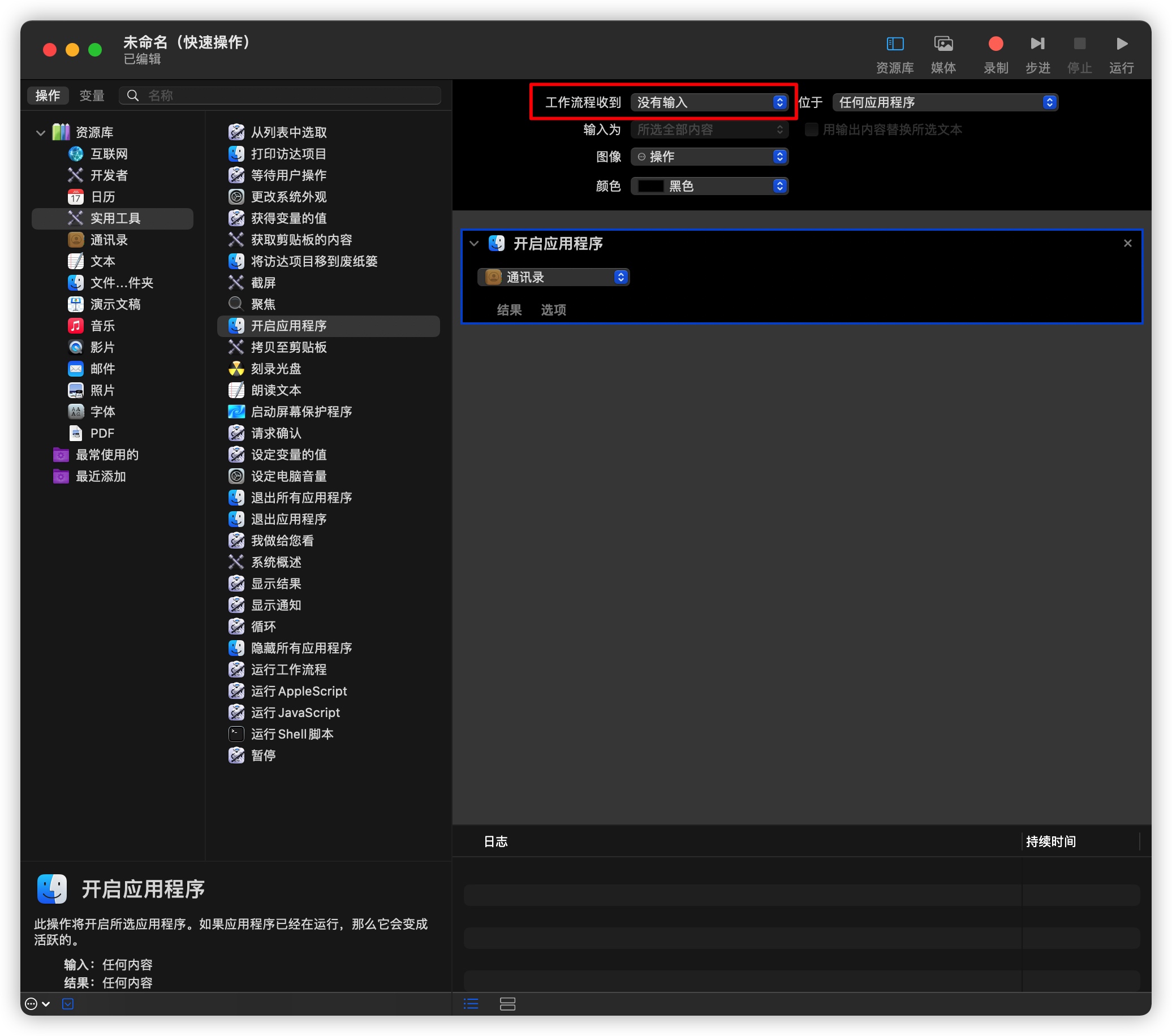Image resolution: width=1172 pixels, height=1036 pixels.
Task: Click the red Record (录制) toolbar button
Action: pyautogui.click(x=996, y=44)
